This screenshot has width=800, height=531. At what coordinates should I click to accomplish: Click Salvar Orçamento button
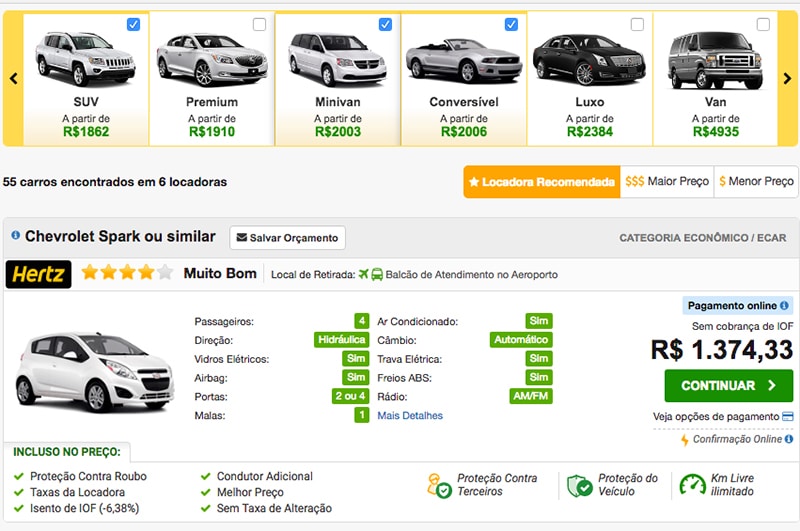click(x=288, y=237)
